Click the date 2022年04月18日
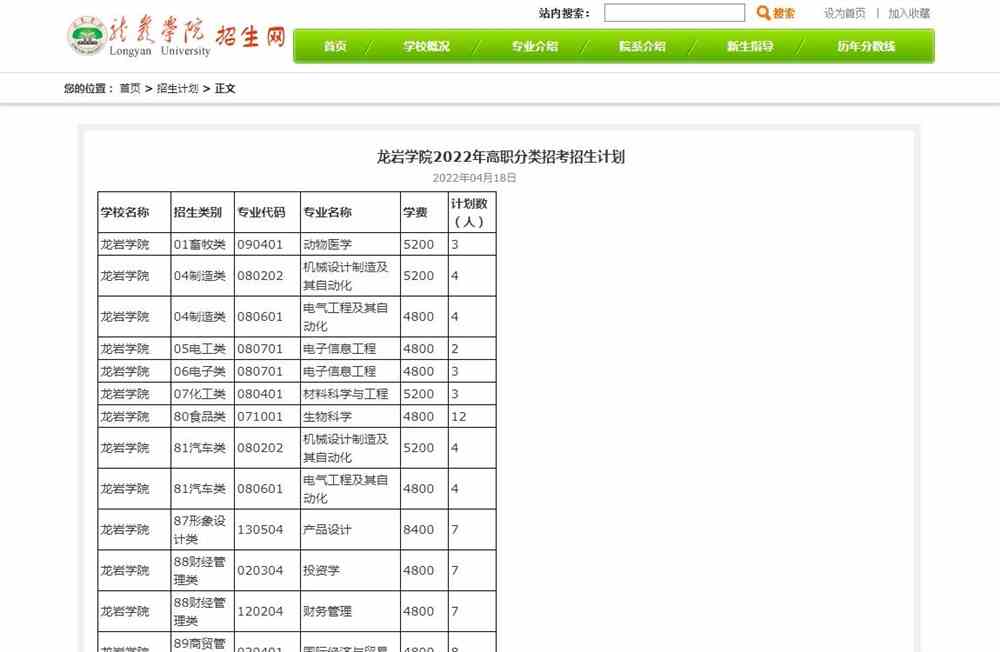This screenshot has height=652, width=1000. tap(474, 177)
